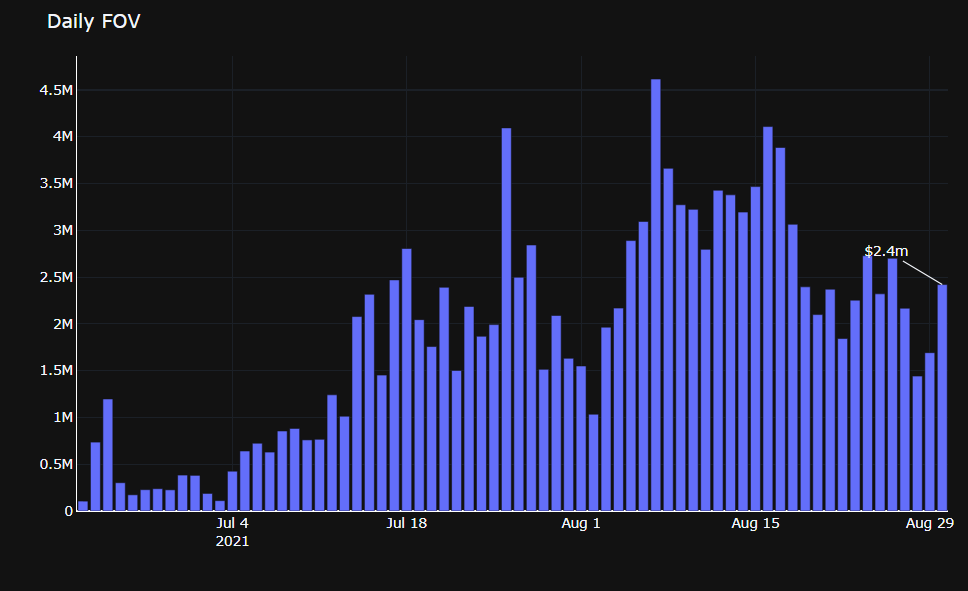
Task: Click the Aug 29 x-axis label
Action: tap(930, 523)
